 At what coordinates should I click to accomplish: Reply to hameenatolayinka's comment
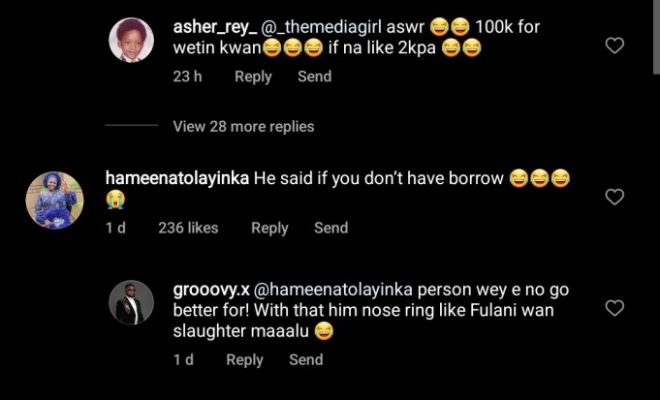point(269,228)
